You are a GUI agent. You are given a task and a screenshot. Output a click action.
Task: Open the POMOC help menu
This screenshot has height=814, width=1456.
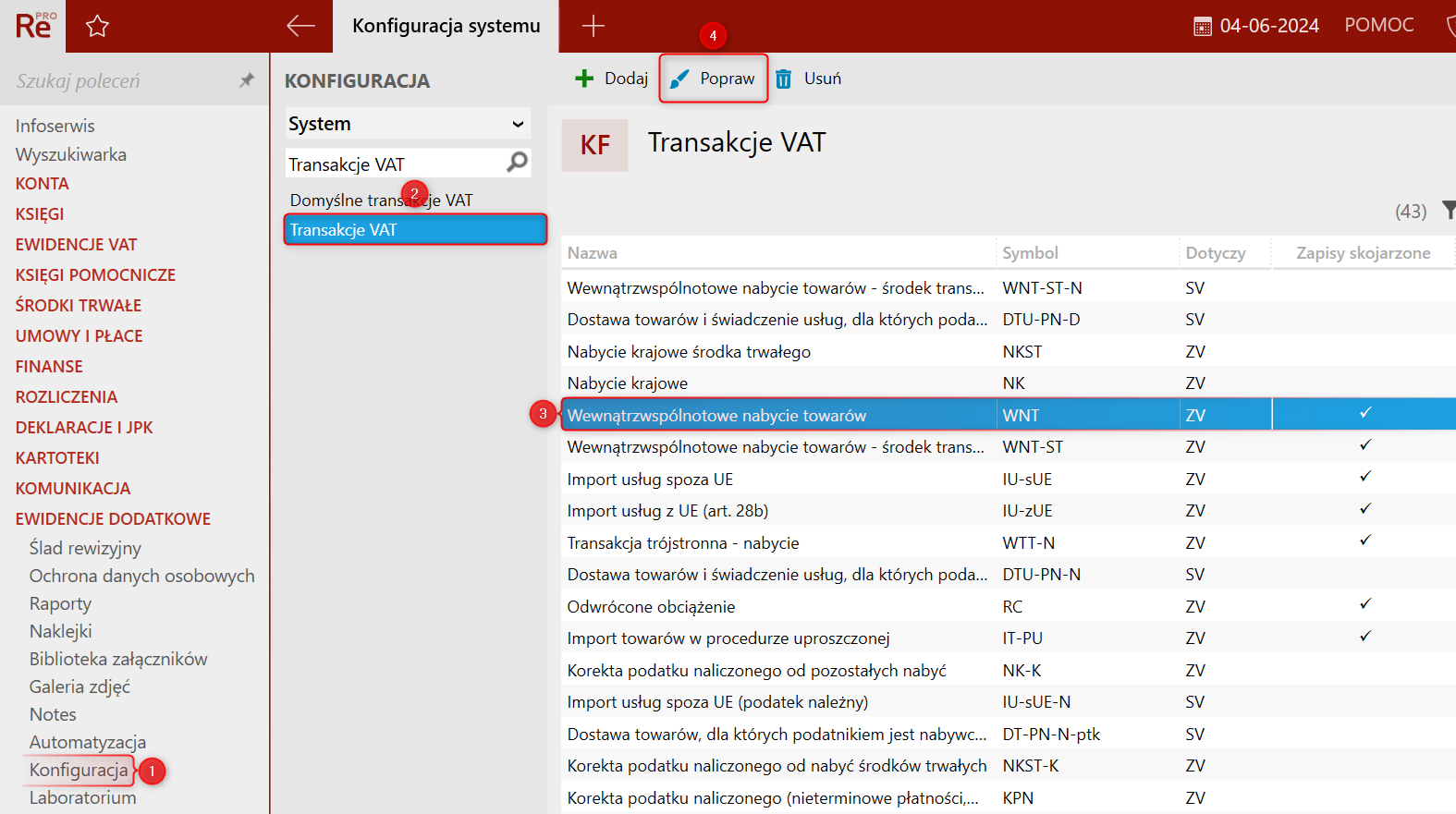coord(1379,25)
